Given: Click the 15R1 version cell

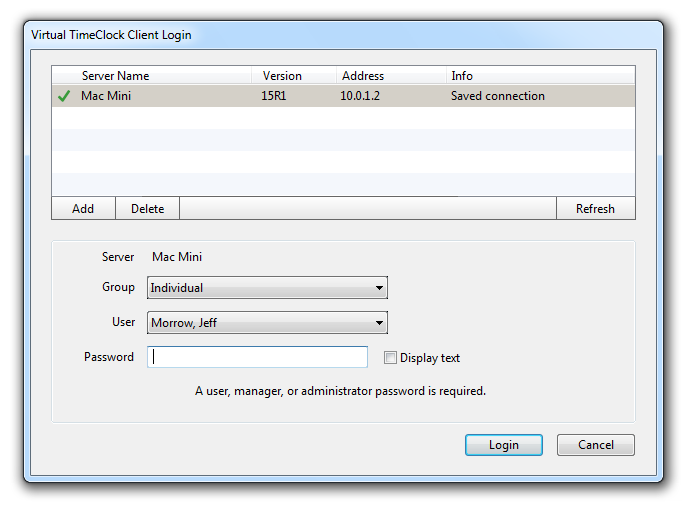Looking at the screenshot, I should click(274, 96).
